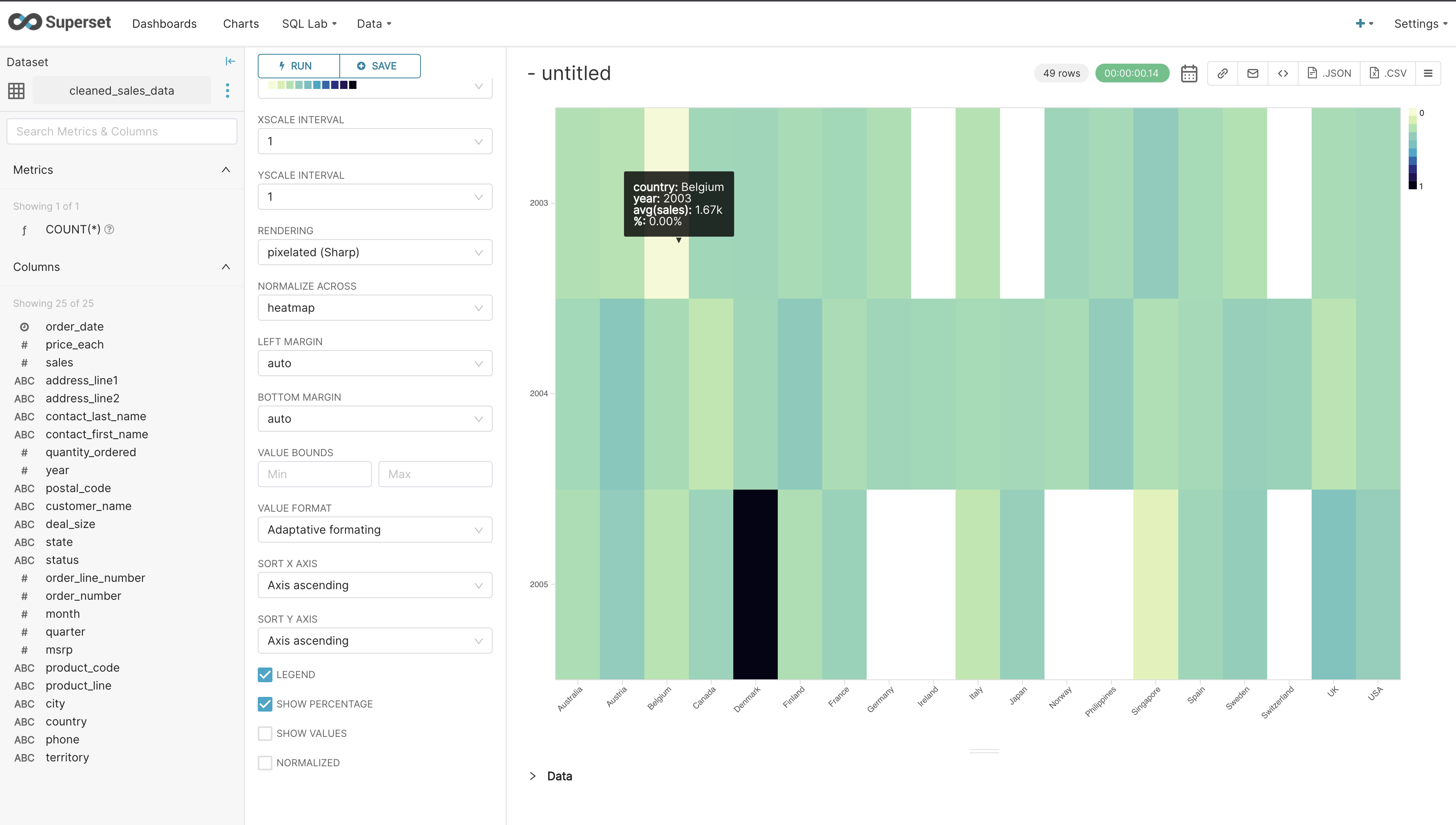Share chart by email using envelope icon
The image size is (1456, 825).
pos(1253,73)
